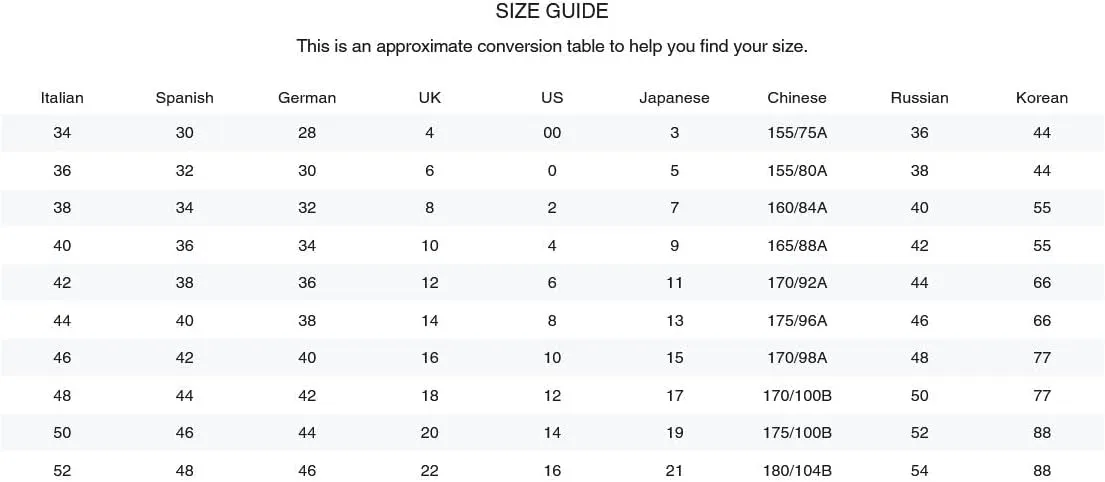The image size is (1105, 482).
Task: Select the Spanish column header
Action: coord(185,98)
